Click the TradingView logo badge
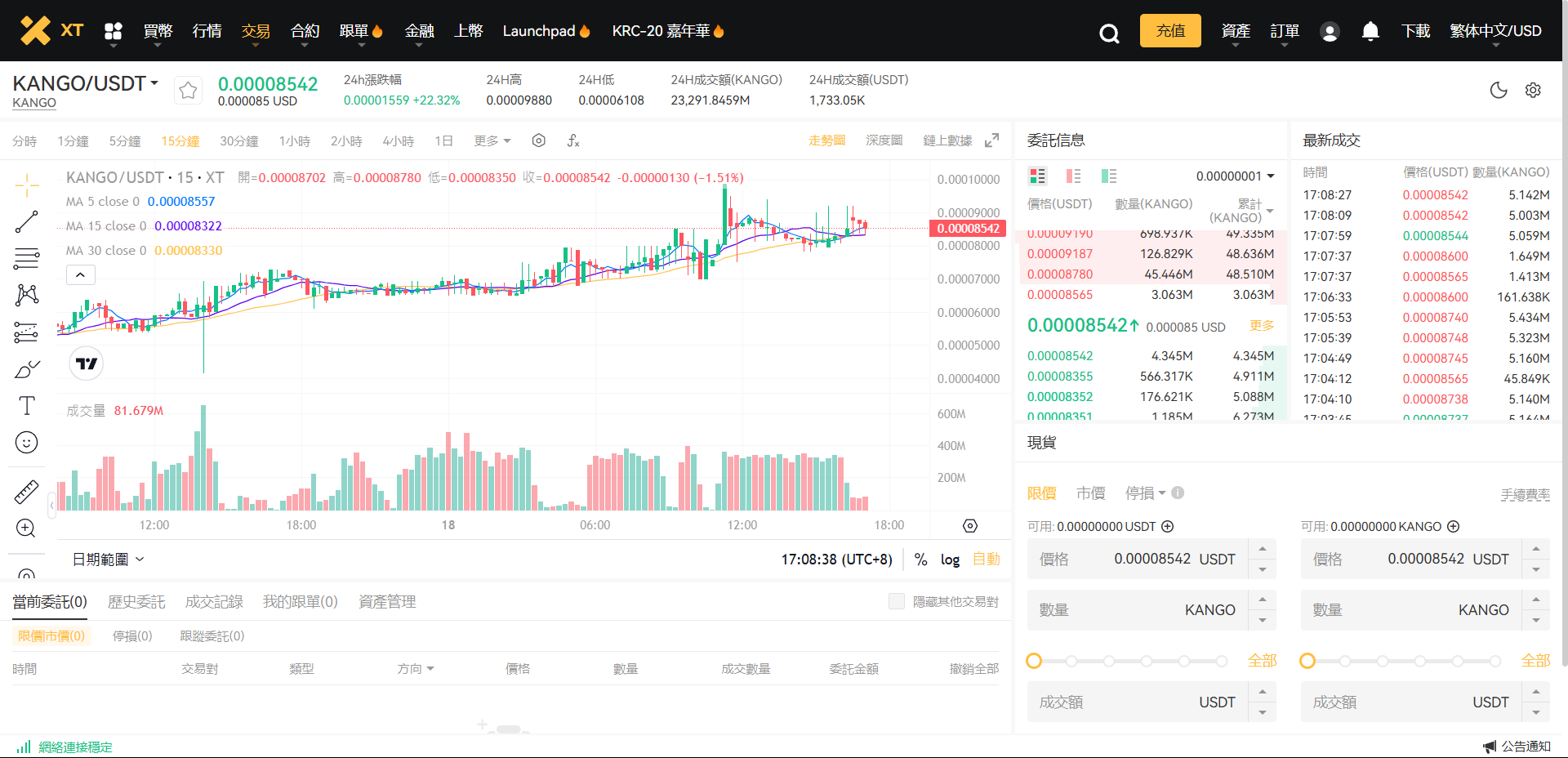Image resolution: width=1568 pixels, height=758 pixels. [87, 363]
